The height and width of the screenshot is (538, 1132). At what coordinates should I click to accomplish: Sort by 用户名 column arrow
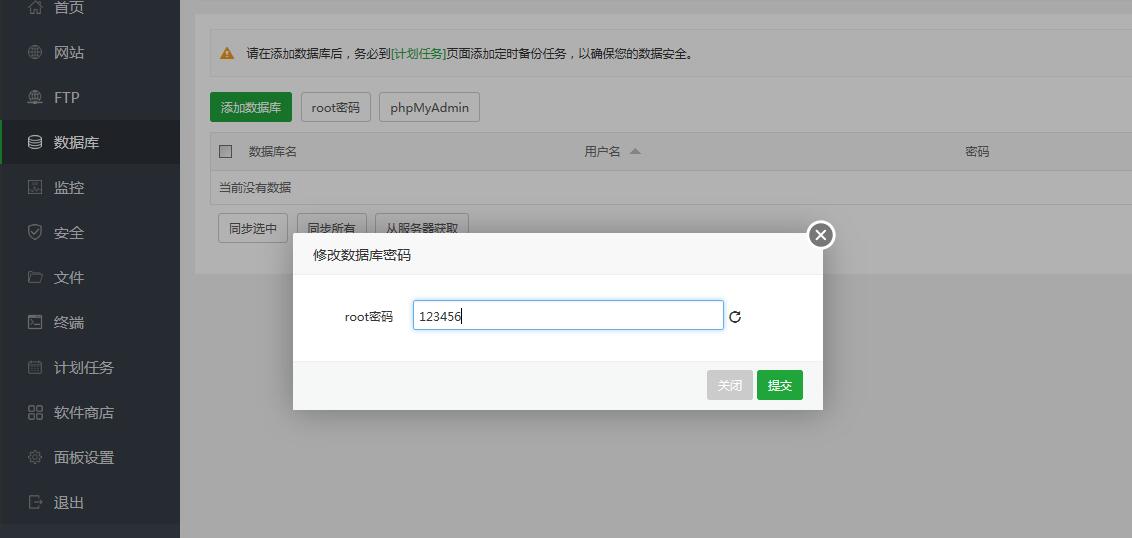click(x=635, y=152)
